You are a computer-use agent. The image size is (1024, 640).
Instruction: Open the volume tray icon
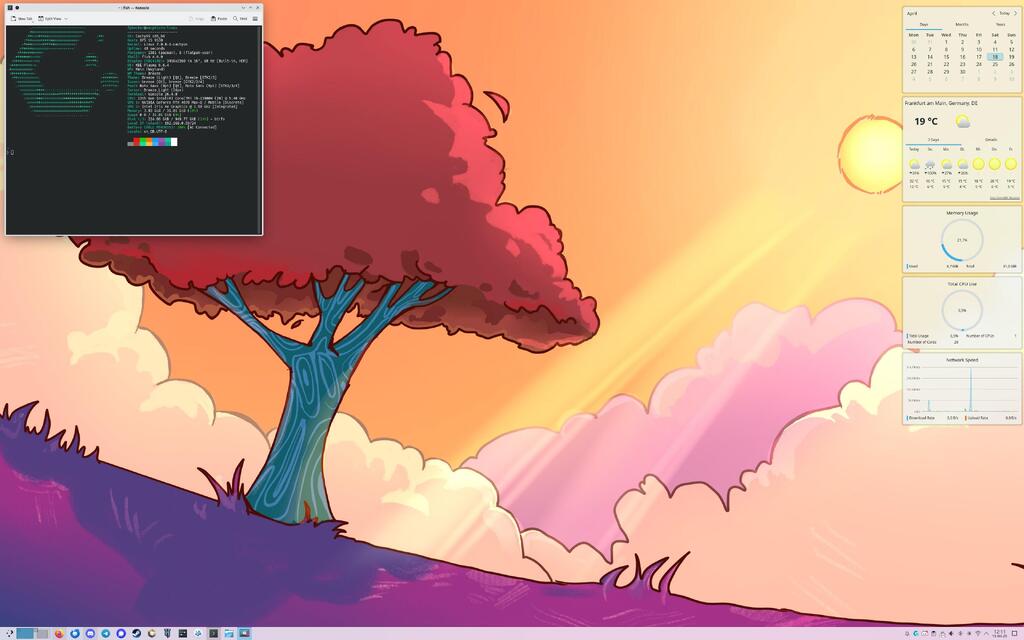[951, 633]
